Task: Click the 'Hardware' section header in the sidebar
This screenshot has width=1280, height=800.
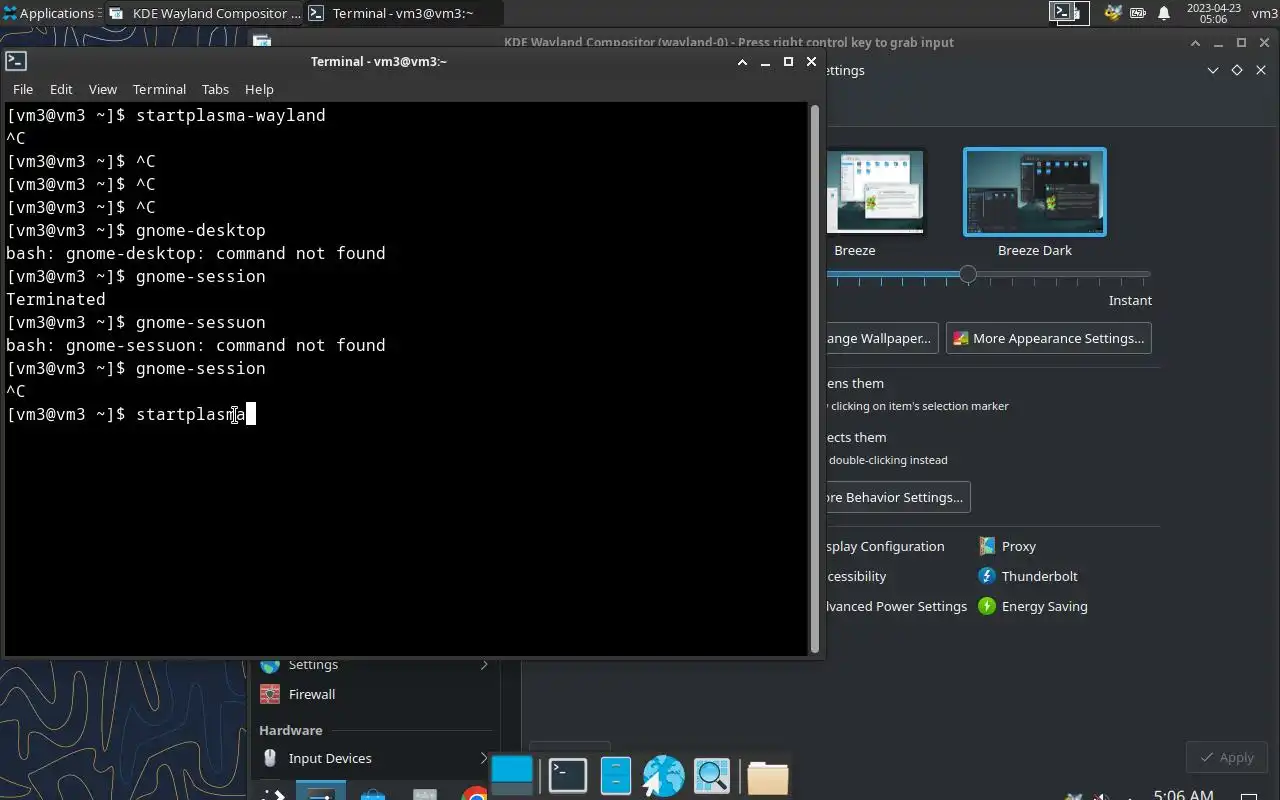Action: coord(290,730)
